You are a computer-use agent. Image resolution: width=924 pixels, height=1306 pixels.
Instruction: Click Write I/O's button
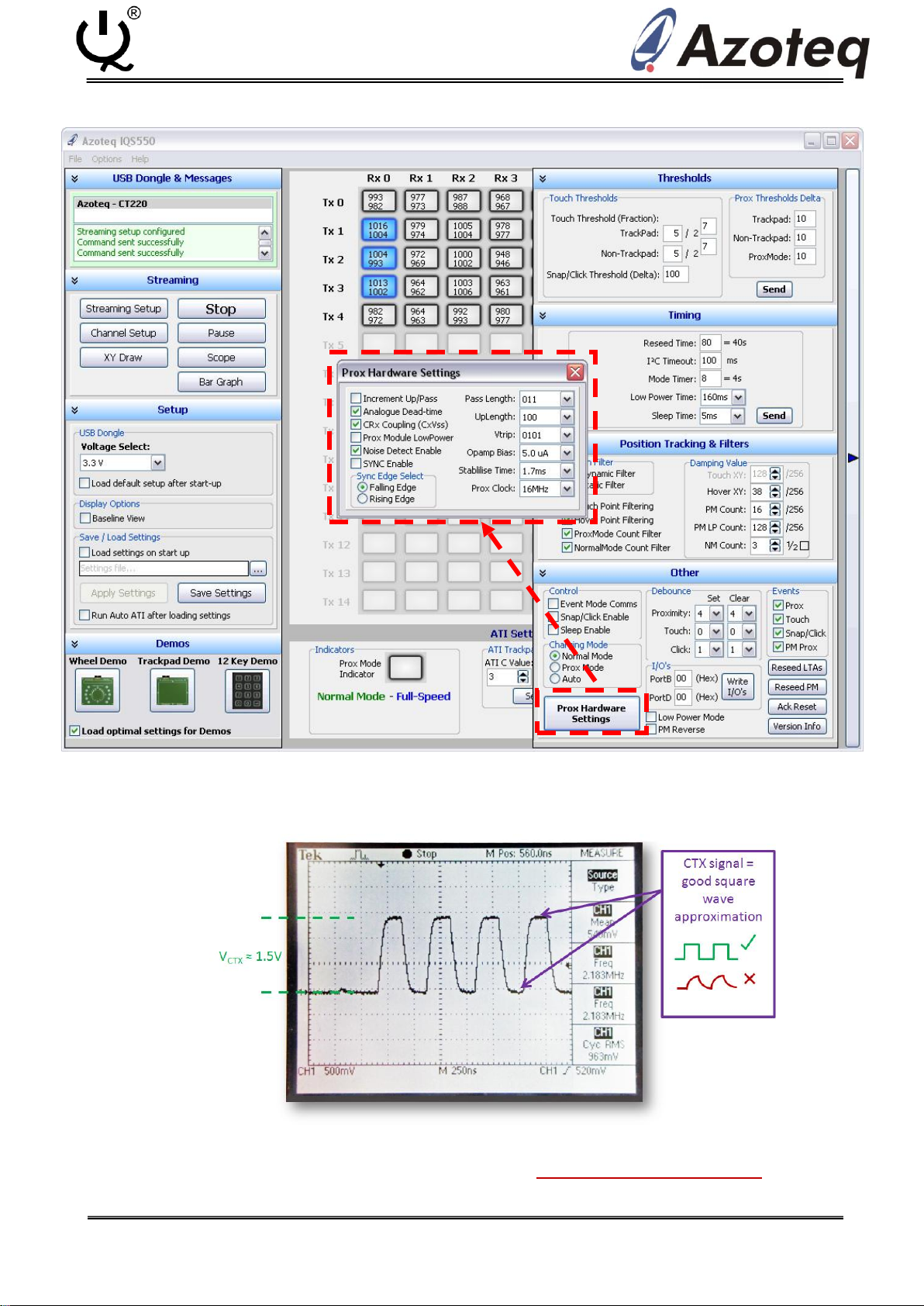pos(737,687)
